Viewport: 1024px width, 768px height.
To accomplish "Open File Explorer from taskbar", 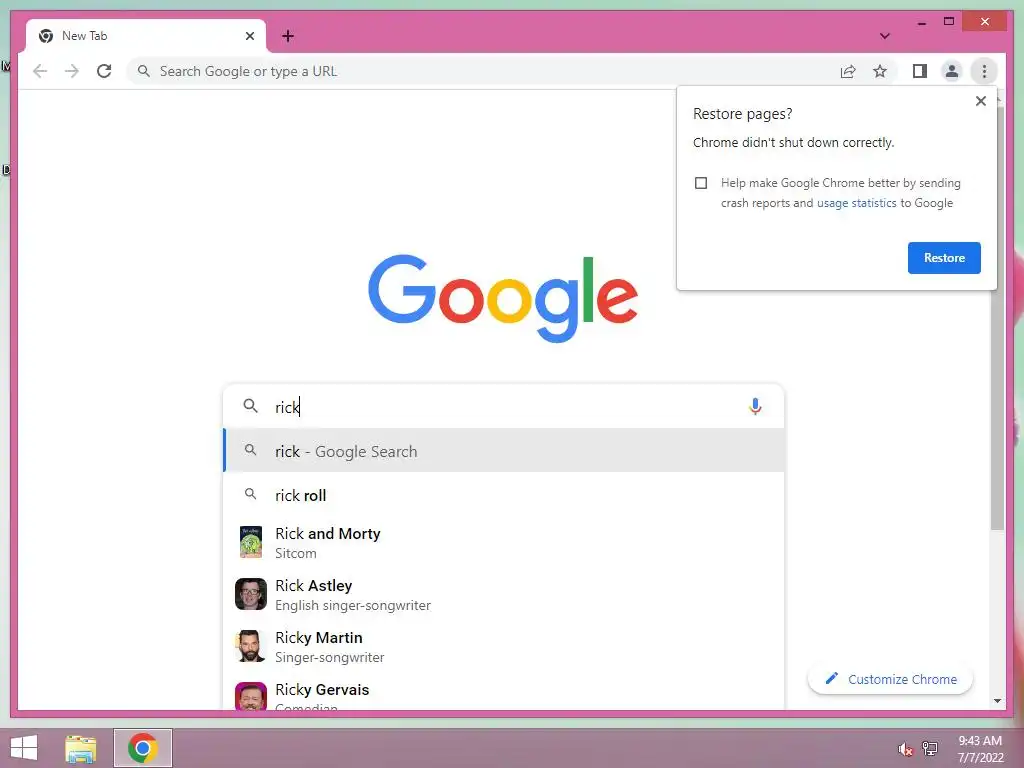I will (x=80, y=748).
